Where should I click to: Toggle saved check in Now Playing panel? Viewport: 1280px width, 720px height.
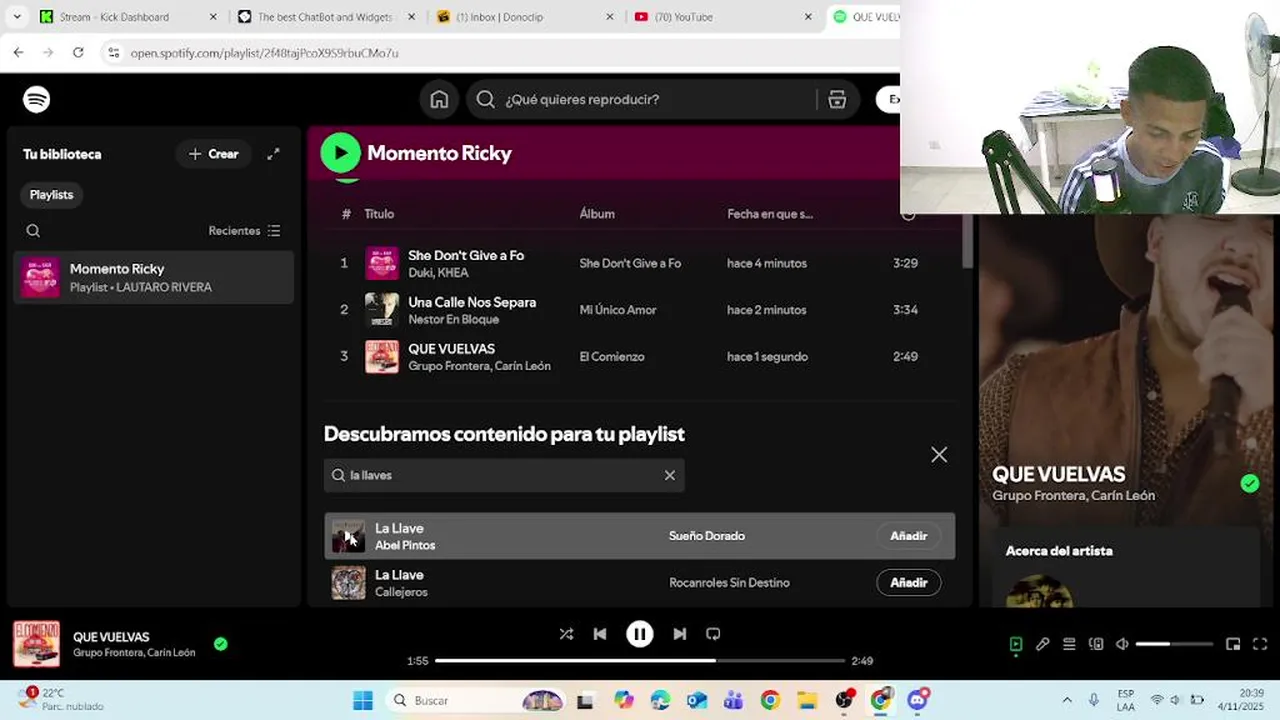[x=1250, y=484]
